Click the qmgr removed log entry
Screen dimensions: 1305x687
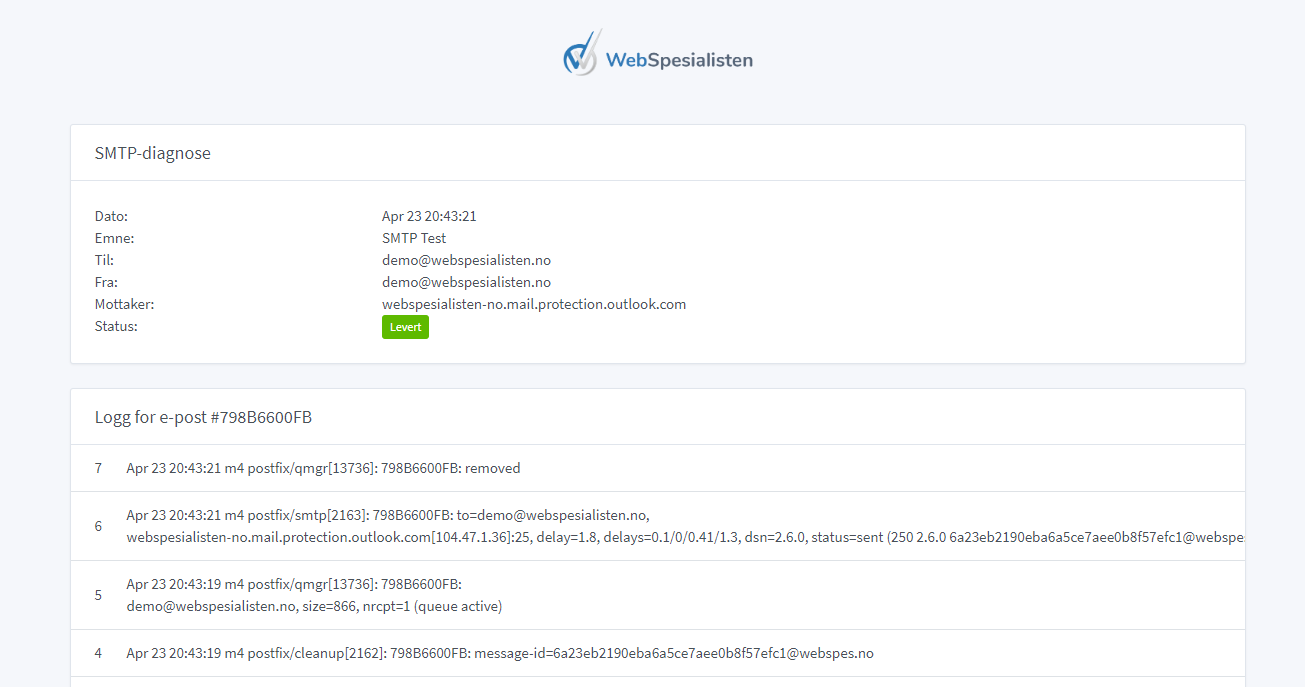[x=323, y=468]
